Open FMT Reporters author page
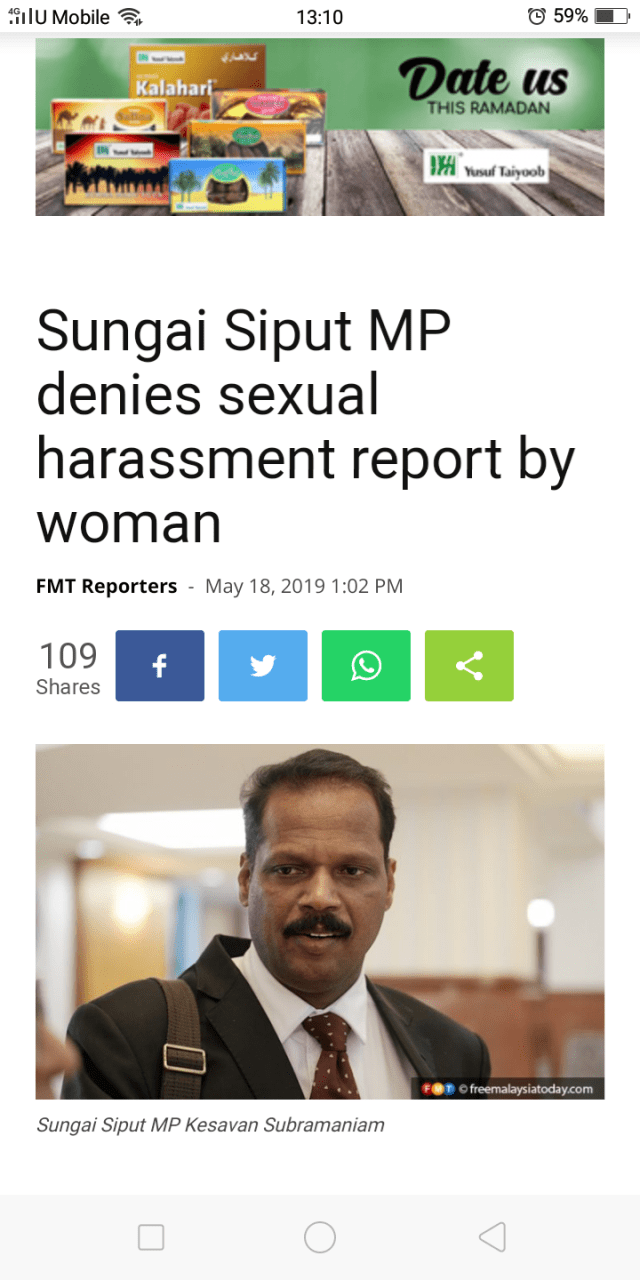 (106, 586)
